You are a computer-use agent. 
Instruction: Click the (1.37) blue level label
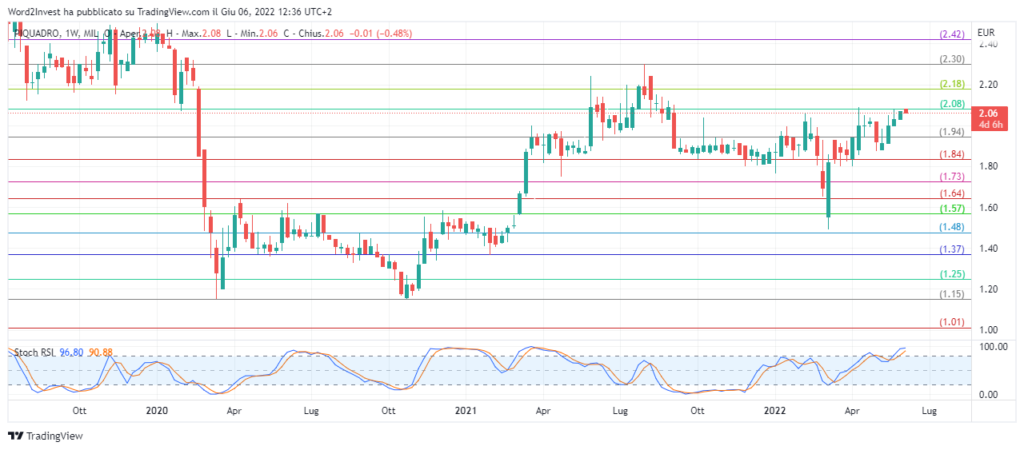coord(951,249)
